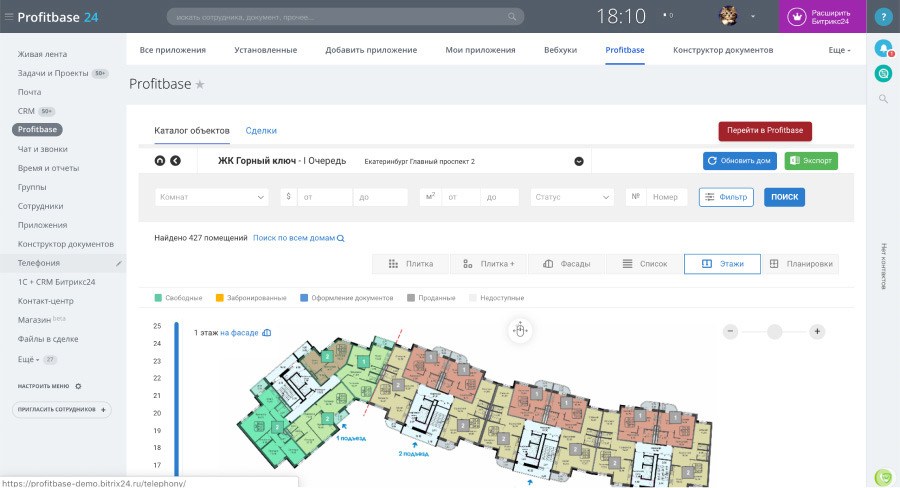Click the green chat icon at bottom right
The height and width of the screenshot is (488, 900).
click(x=883, y=477)
